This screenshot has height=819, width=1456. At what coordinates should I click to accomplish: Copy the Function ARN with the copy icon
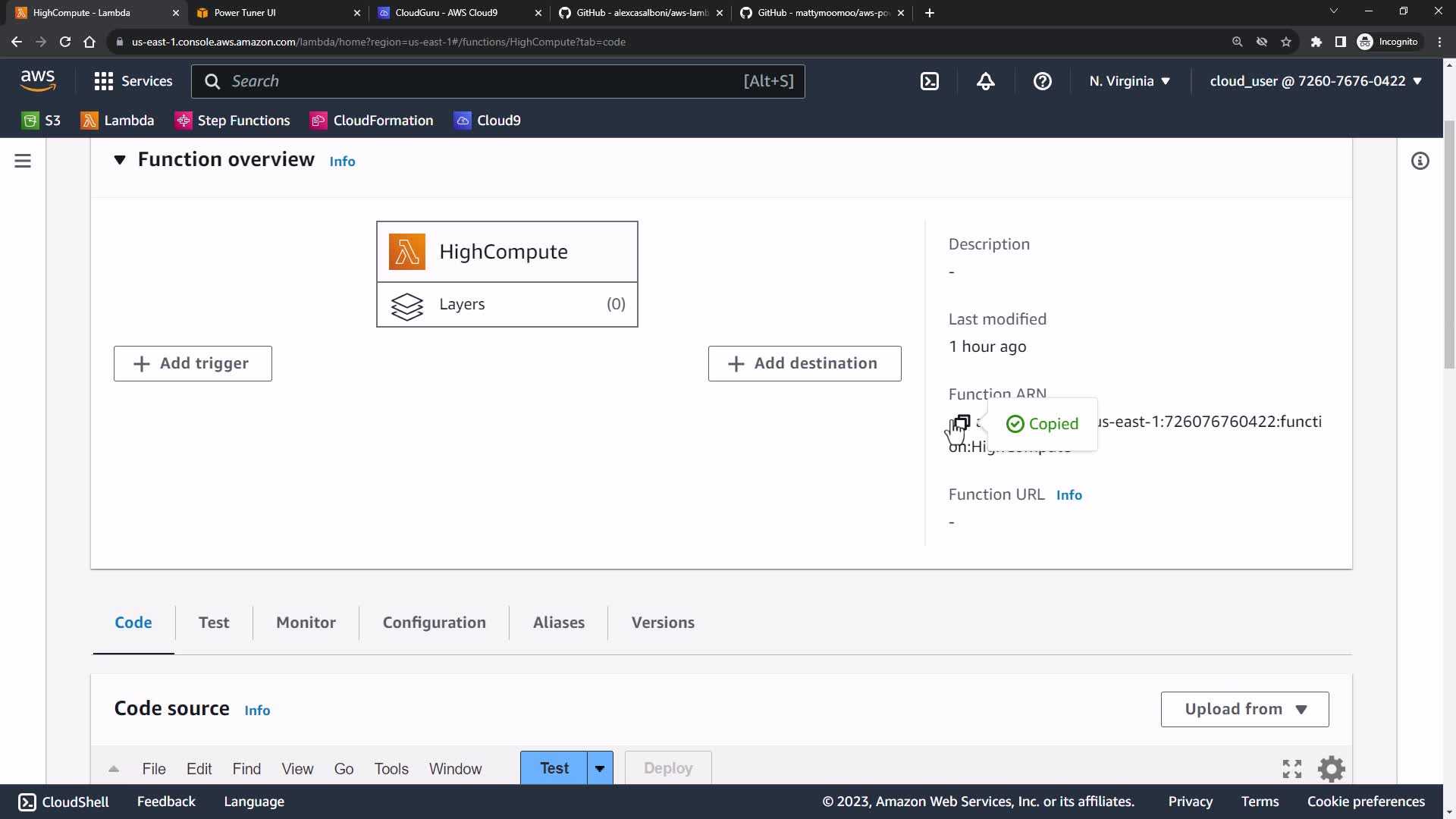(962, 422)
